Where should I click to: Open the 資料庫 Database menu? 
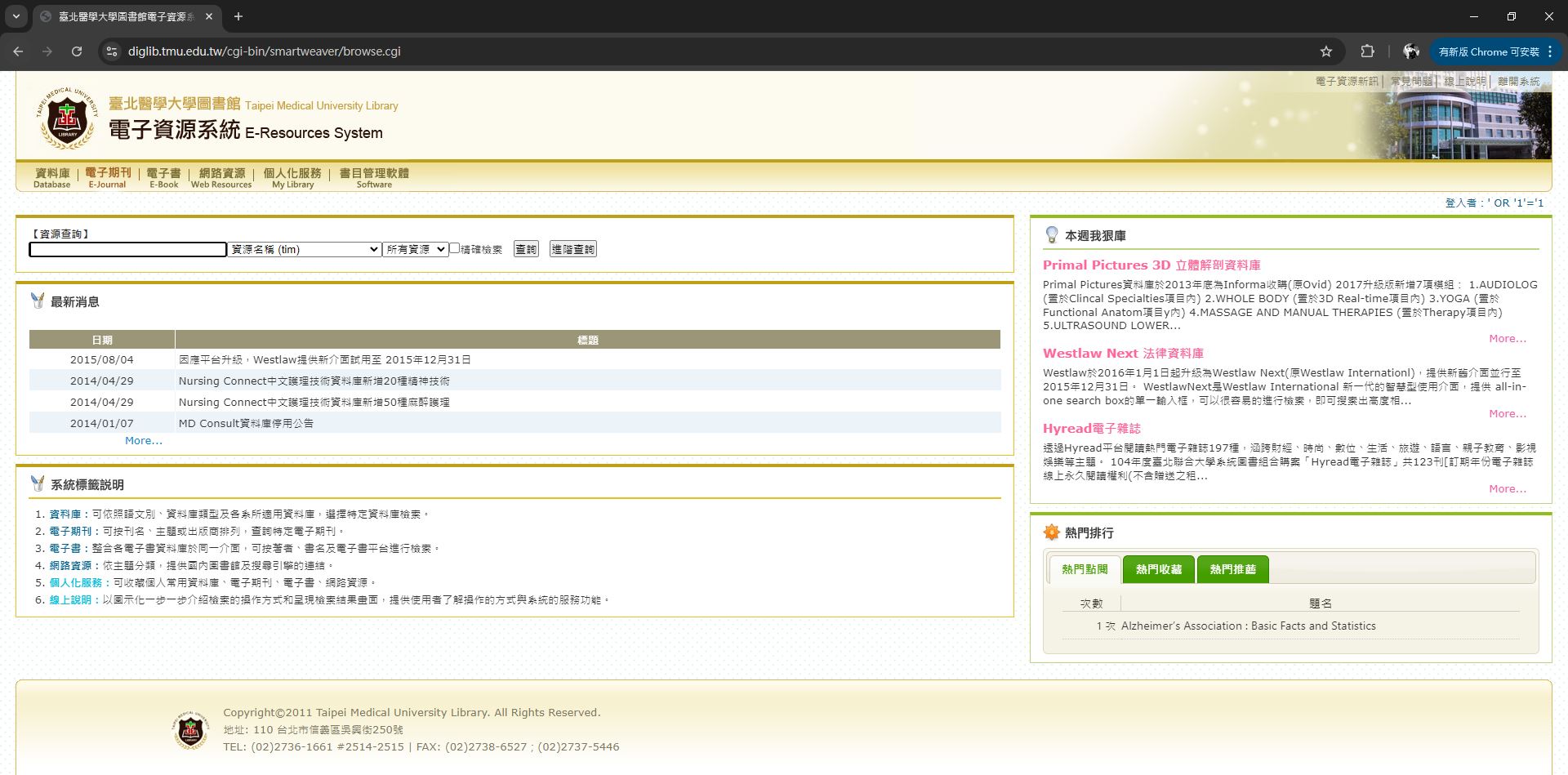pos(52,177)
